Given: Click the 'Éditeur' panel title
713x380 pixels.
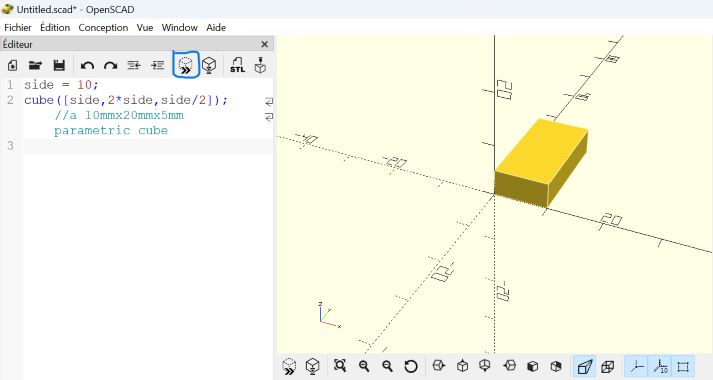Looking at the screenshot, I should click(x=18, y=44).
